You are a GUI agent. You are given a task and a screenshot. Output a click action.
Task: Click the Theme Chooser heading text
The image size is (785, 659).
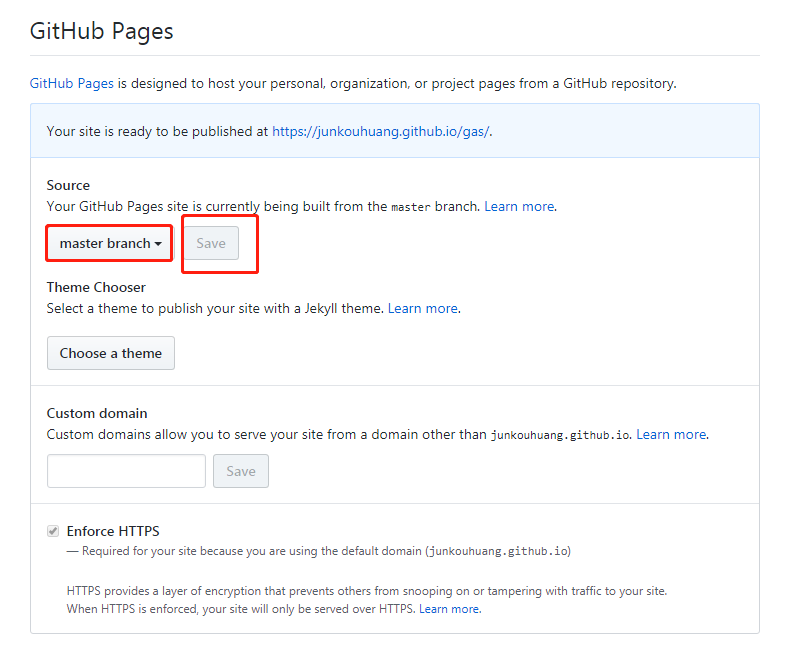click(x=96, y=287)
